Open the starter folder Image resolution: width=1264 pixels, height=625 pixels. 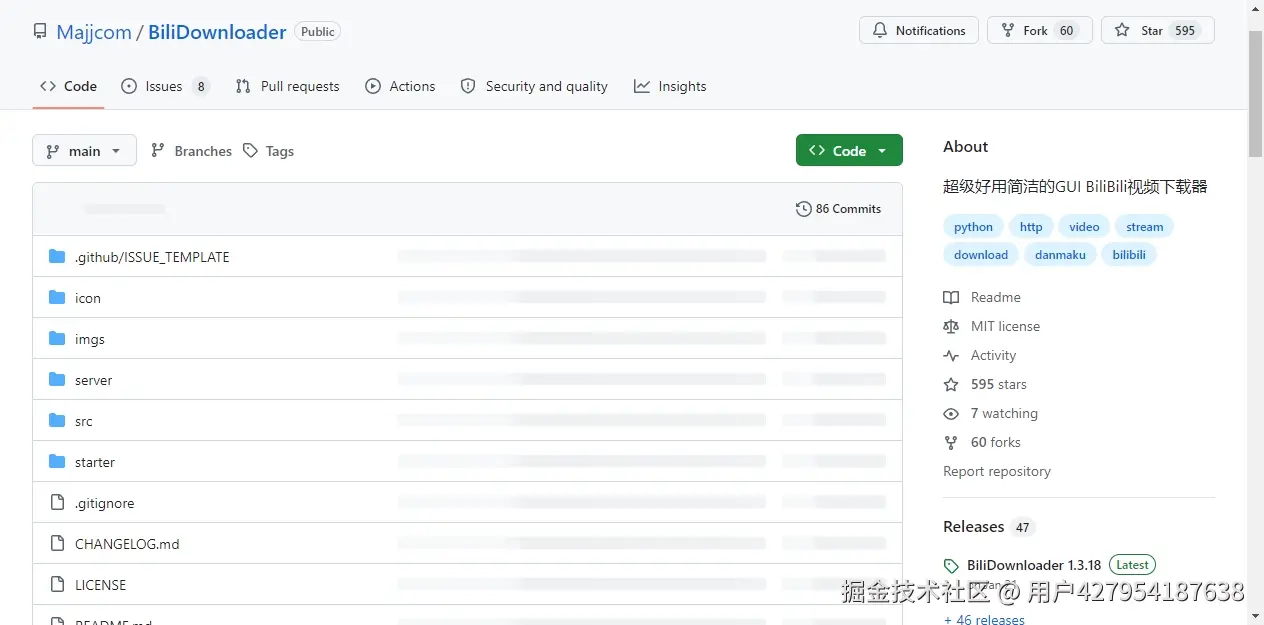(95, 462)
